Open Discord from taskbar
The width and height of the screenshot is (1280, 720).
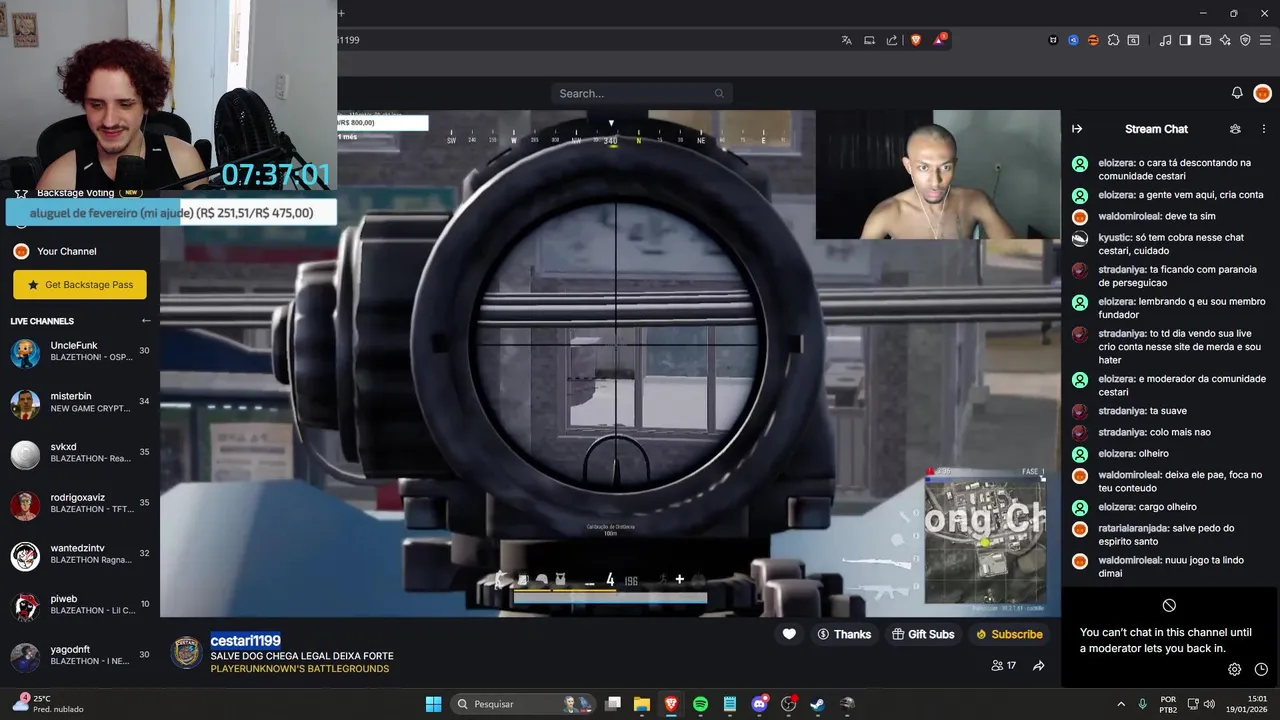[759, 704]
